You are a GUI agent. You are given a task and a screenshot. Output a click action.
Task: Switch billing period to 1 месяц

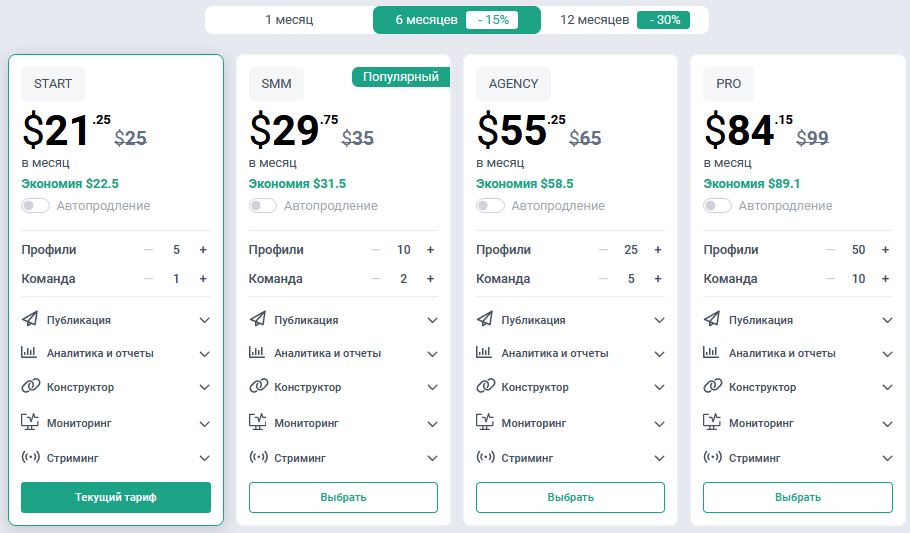click(289, 20)
